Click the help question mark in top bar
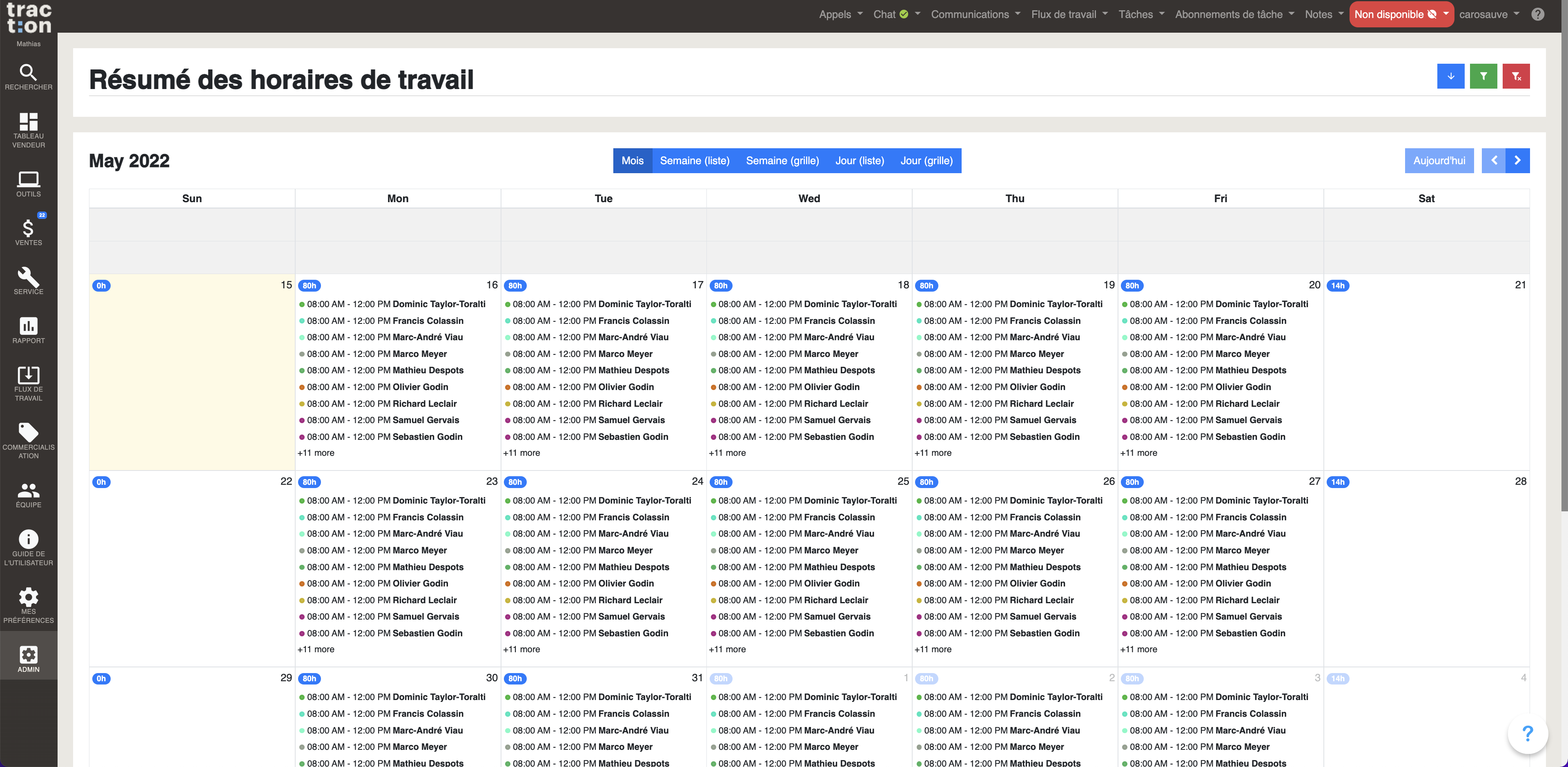 pyautogui.click(x=1538, y=14)
